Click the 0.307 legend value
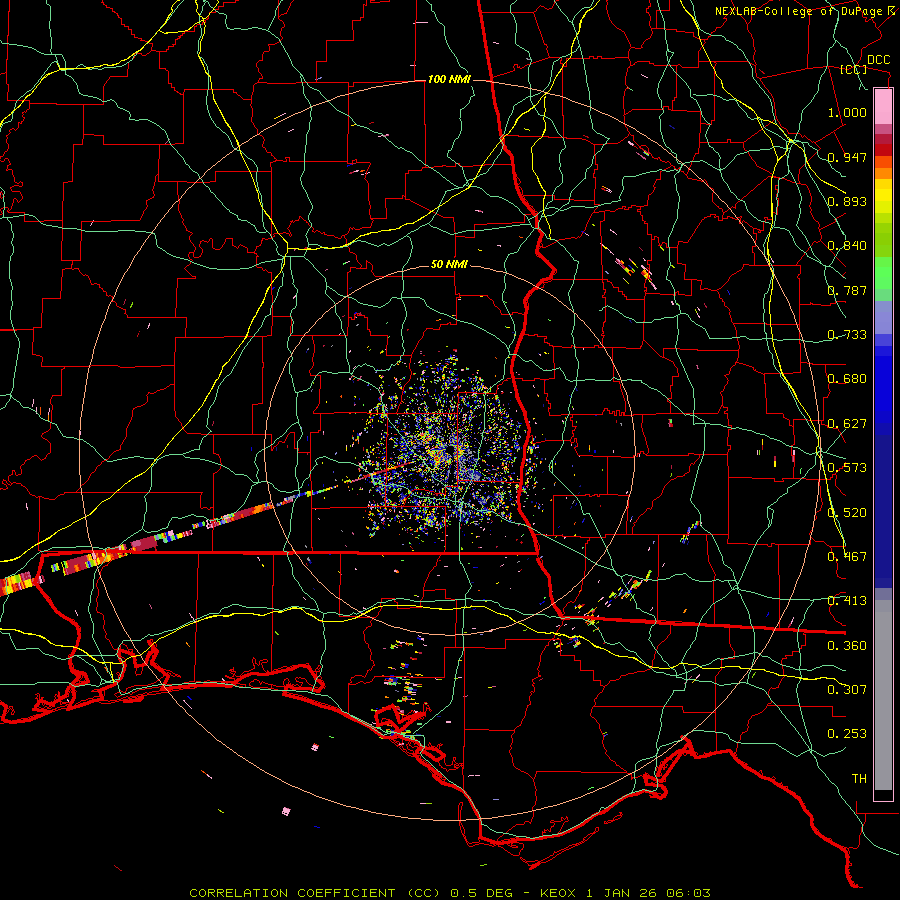 pyautogui.click(x=847, y=690)
